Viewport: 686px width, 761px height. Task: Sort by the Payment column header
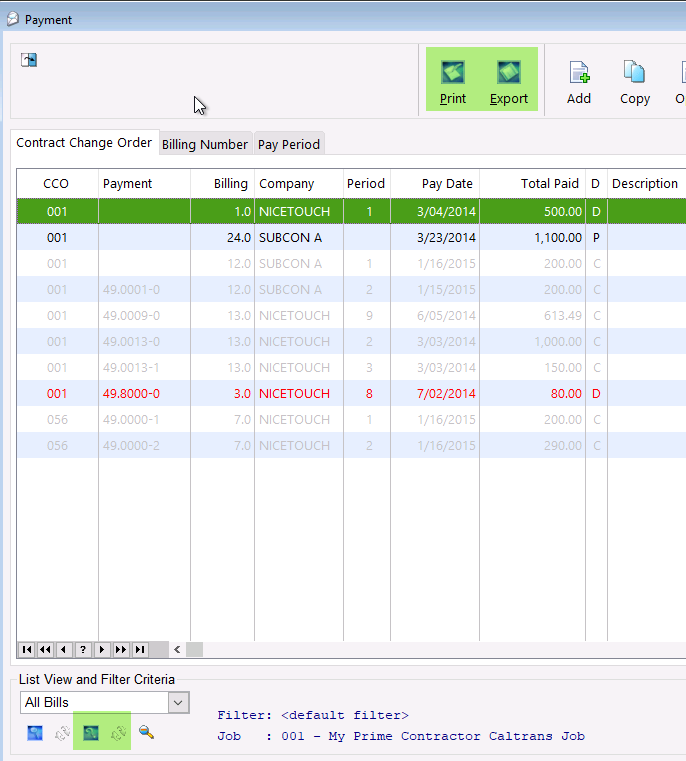[145, 183]
